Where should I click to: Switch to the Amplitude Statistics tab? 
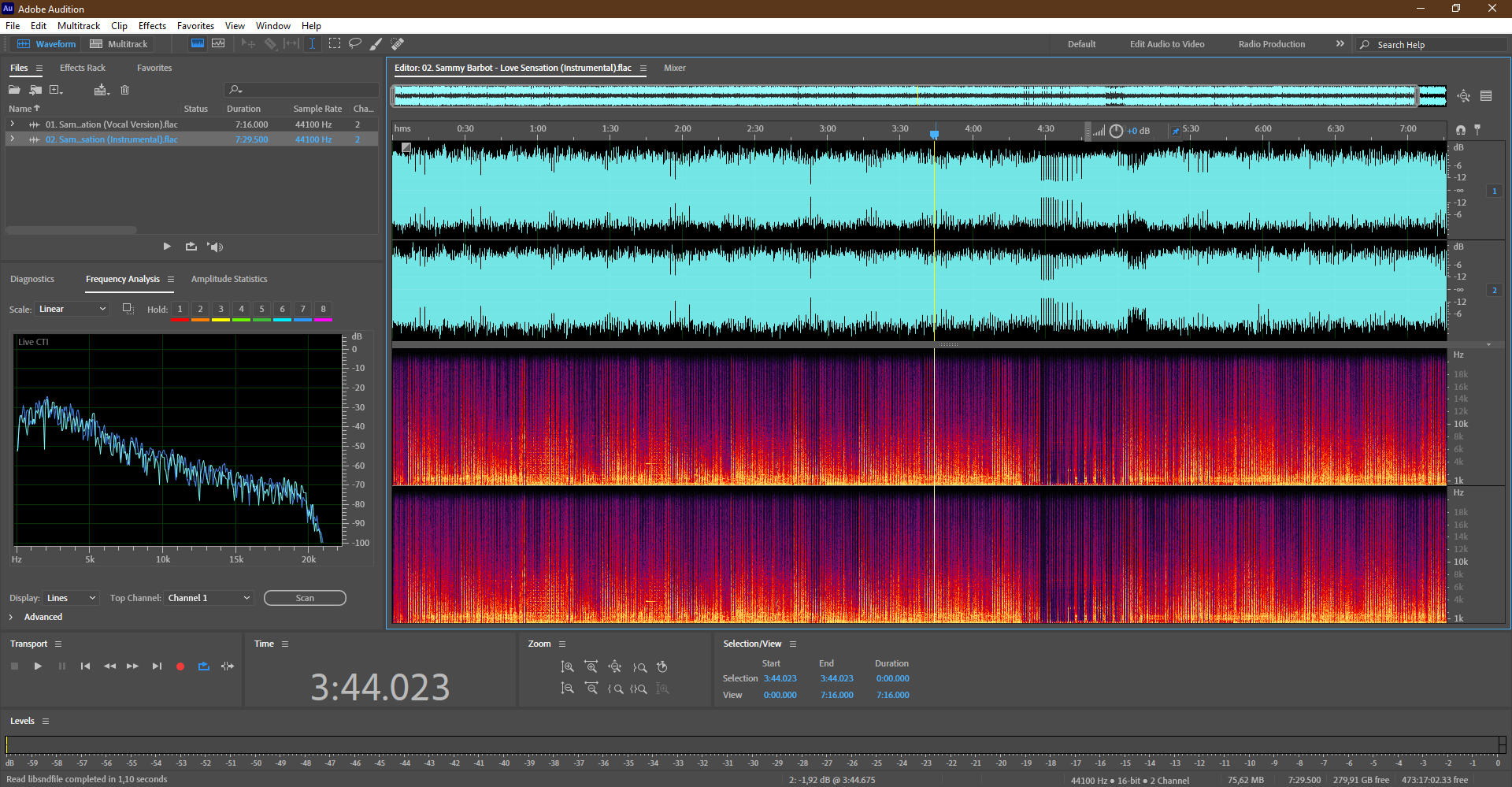229,279
